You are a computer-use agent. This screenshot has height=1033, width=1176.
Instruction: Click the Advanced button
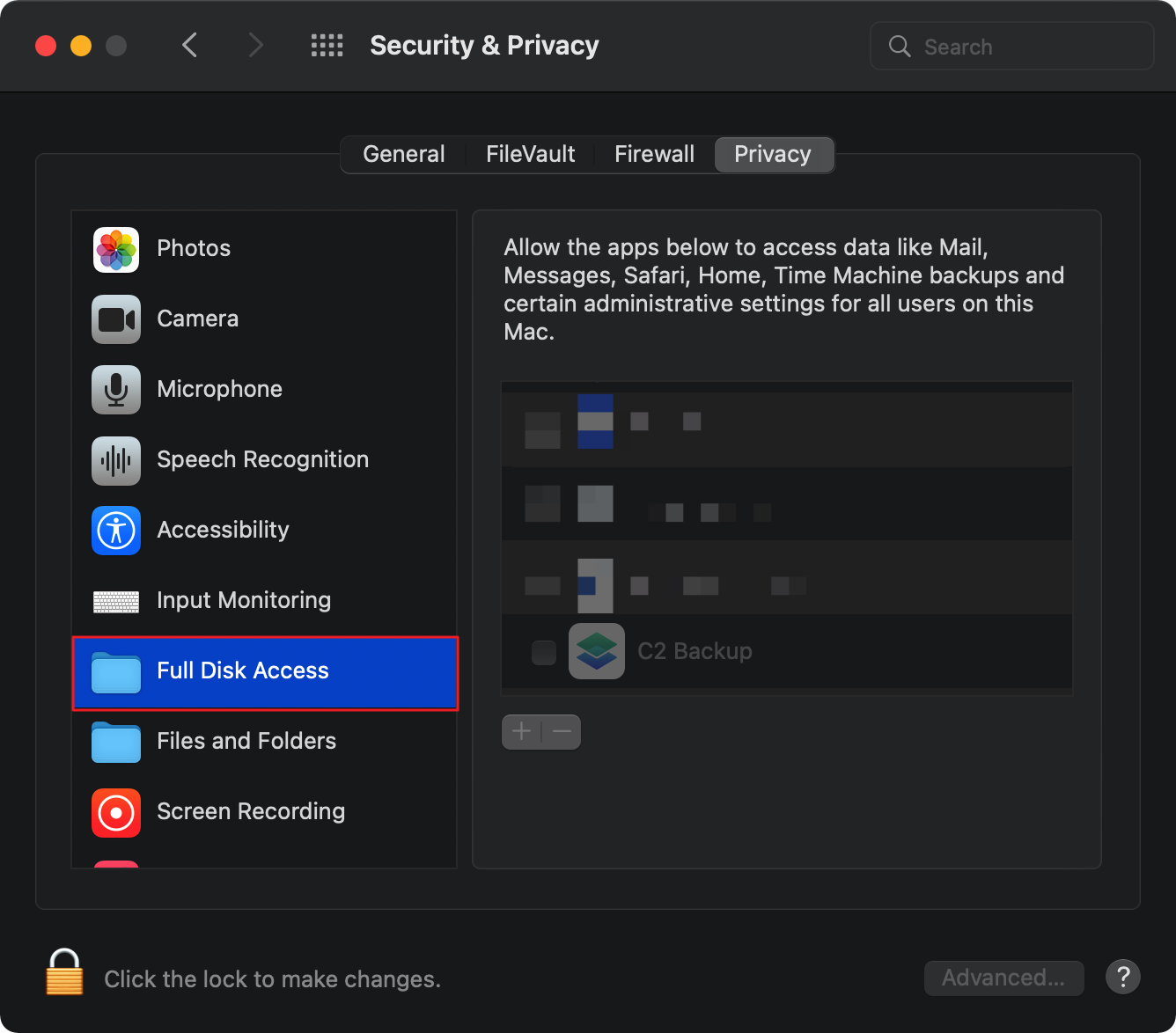pyautogui.click(x=1003, y=978)
